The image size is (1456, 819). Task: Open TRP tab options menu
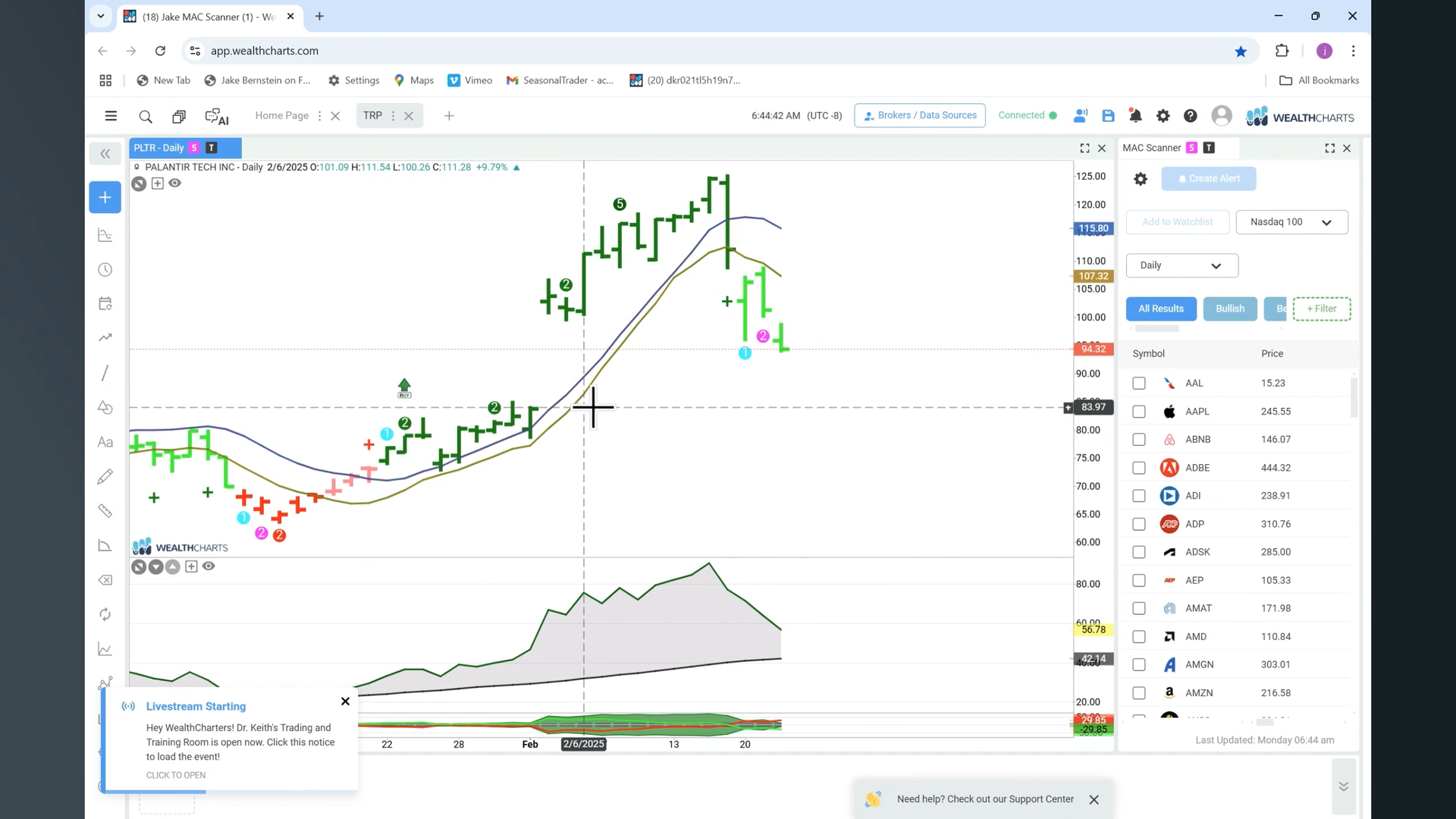pyautogui.click(x=393, y=116)
